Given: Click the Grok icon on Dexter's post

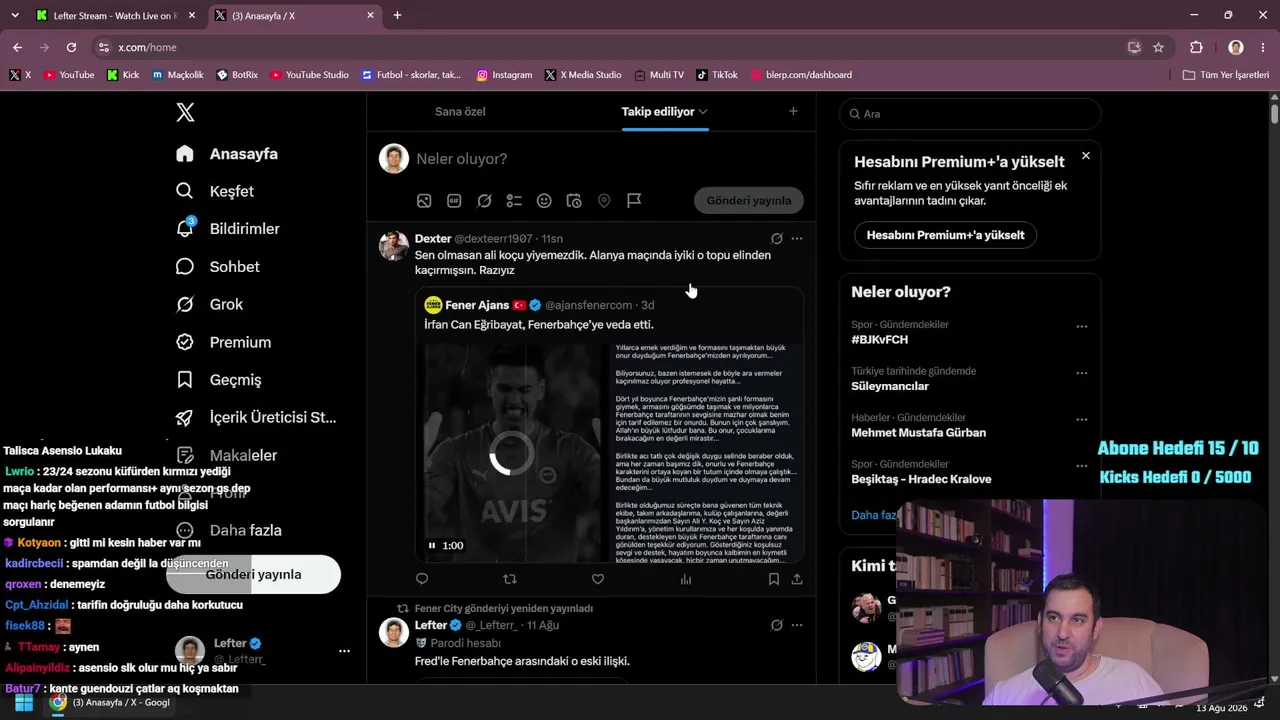Looking at the screenshot, I should pos(776,239).
